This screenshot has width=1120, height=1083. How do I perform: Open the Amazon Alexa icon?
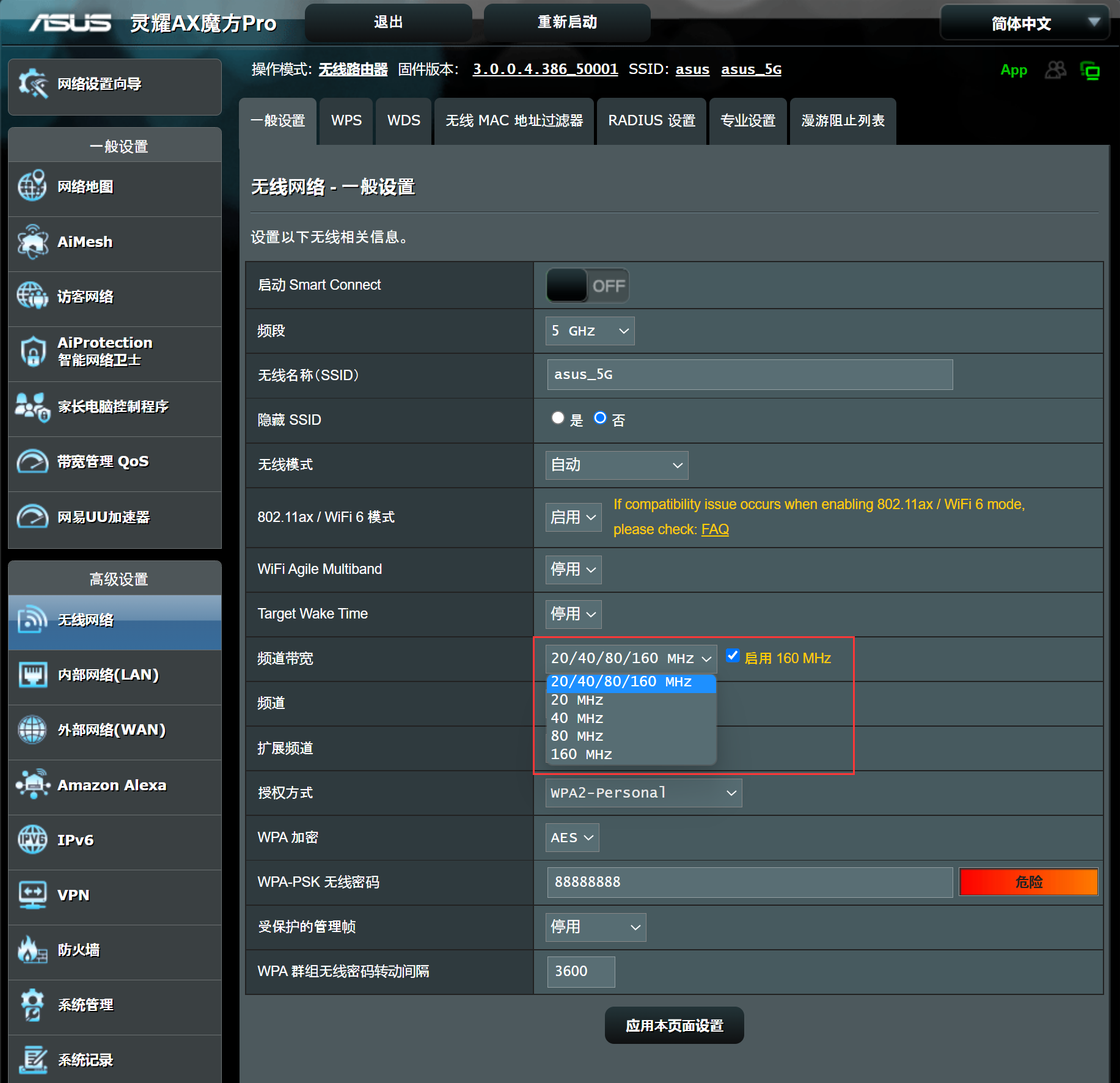click(32, 785)
